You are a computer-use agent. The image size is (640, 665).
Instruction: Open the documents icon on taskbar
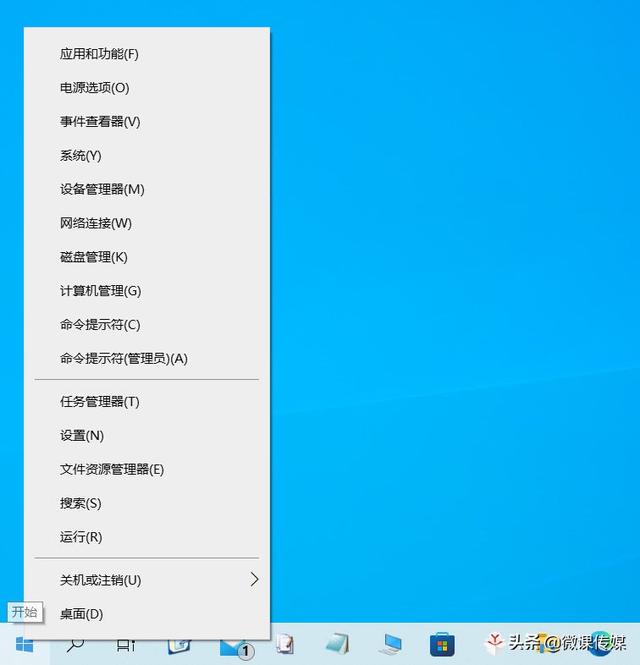coord(285,644)
